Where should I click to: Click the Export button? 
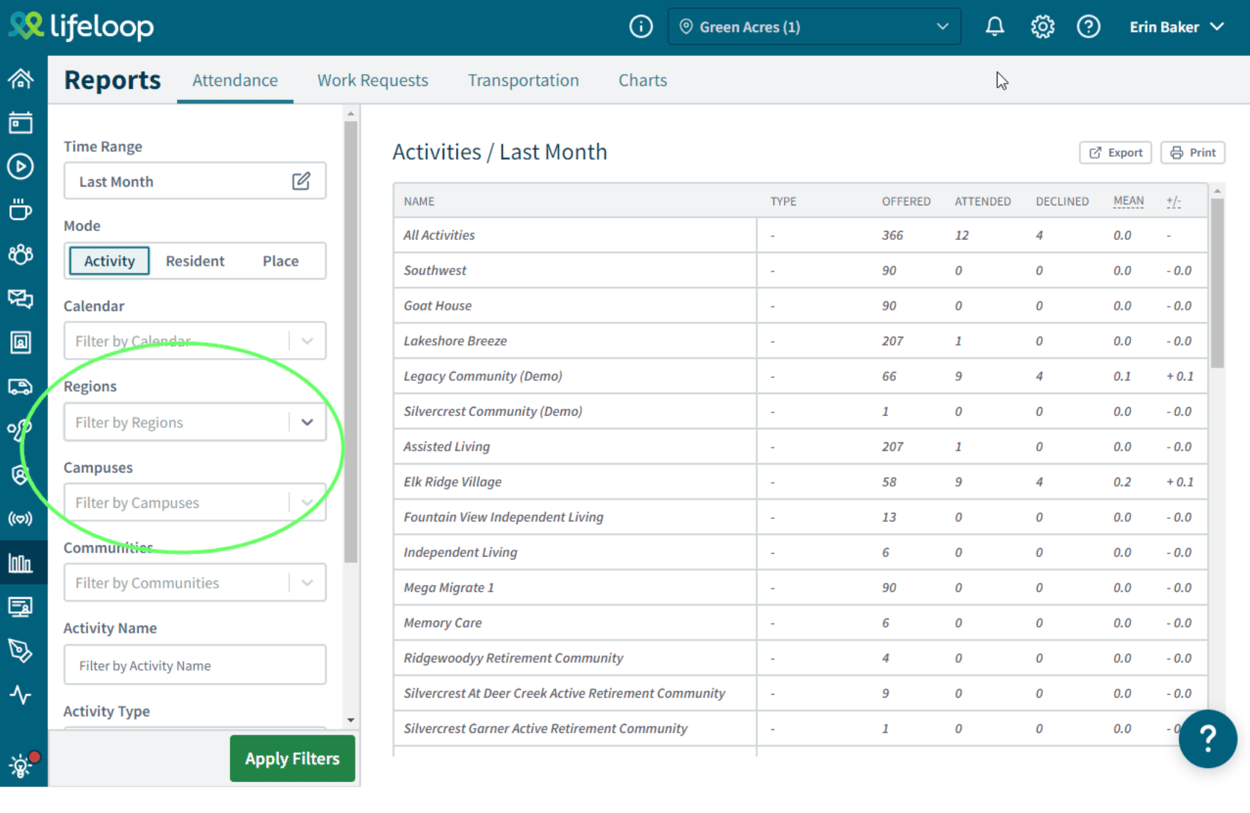(x=1115, y=153)
